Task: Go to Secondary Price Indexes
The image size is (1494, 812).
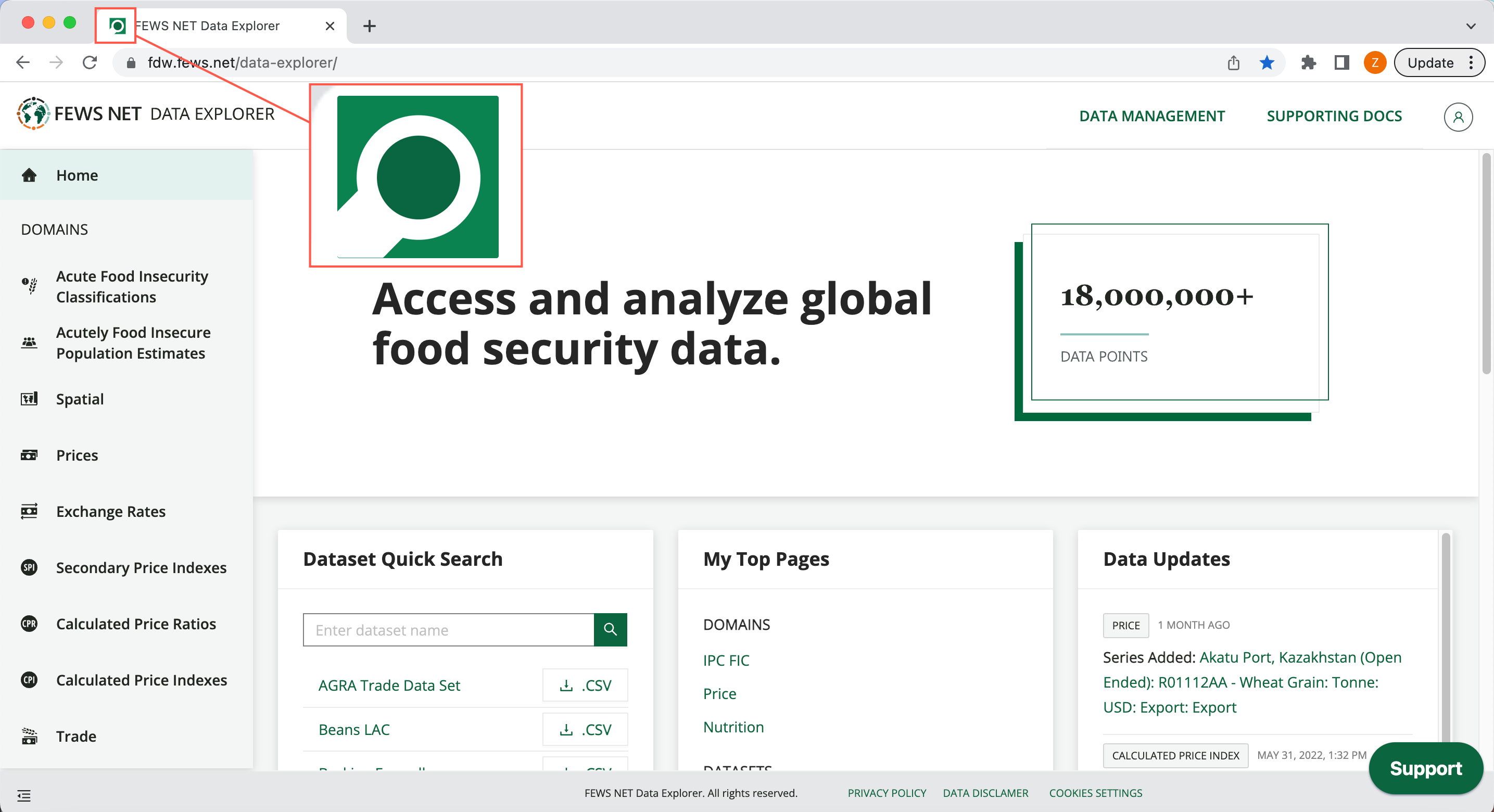Action: point(141,568)
